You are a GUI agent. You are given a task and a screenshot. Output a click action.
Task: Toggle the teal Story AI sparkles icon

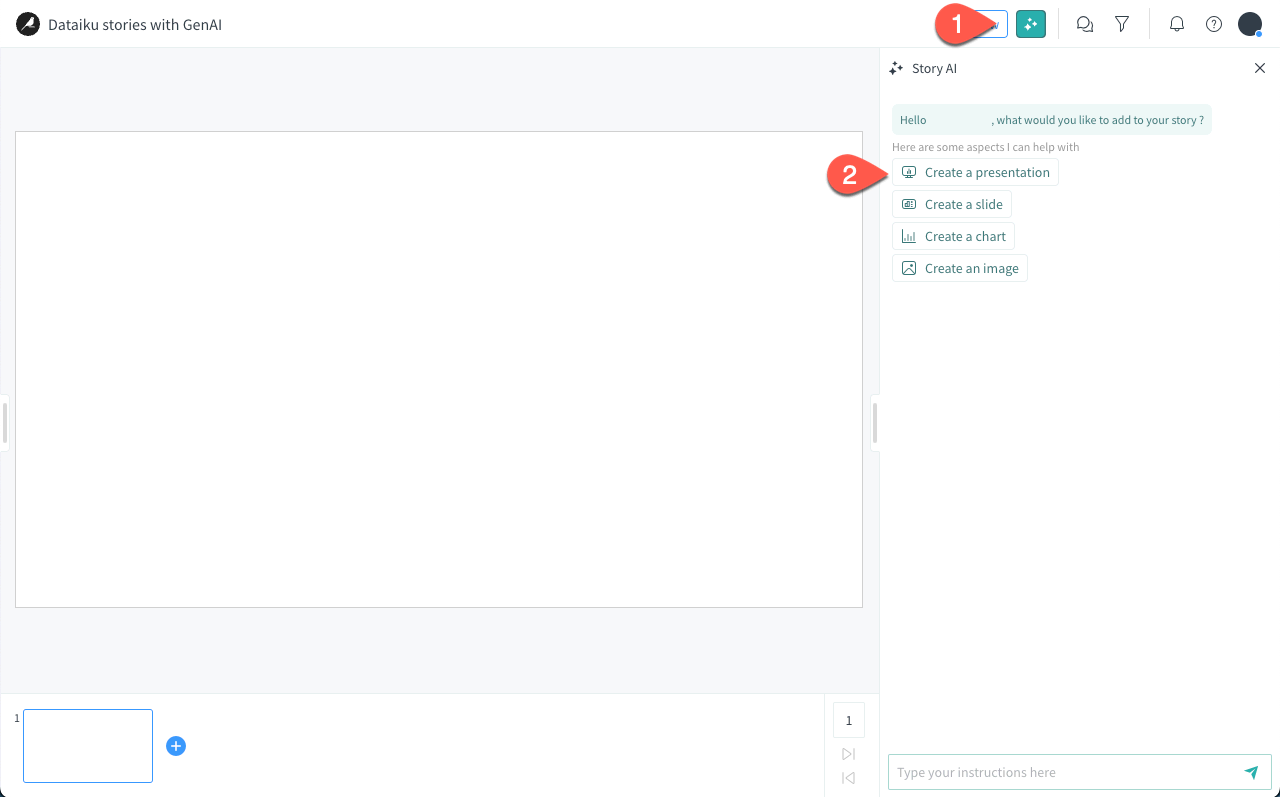click(x=1031, y=23)
